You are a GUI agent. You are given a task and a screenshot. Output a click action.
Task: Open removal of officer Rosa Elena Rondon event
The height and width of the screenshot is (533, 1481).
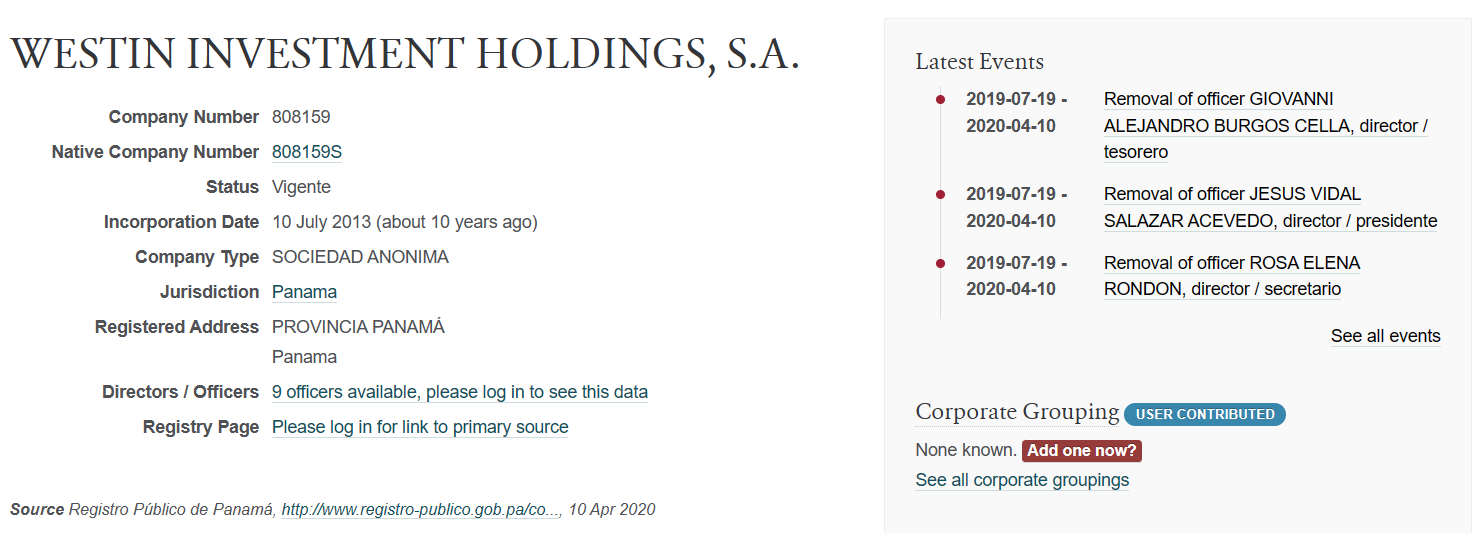[1232, 276]
